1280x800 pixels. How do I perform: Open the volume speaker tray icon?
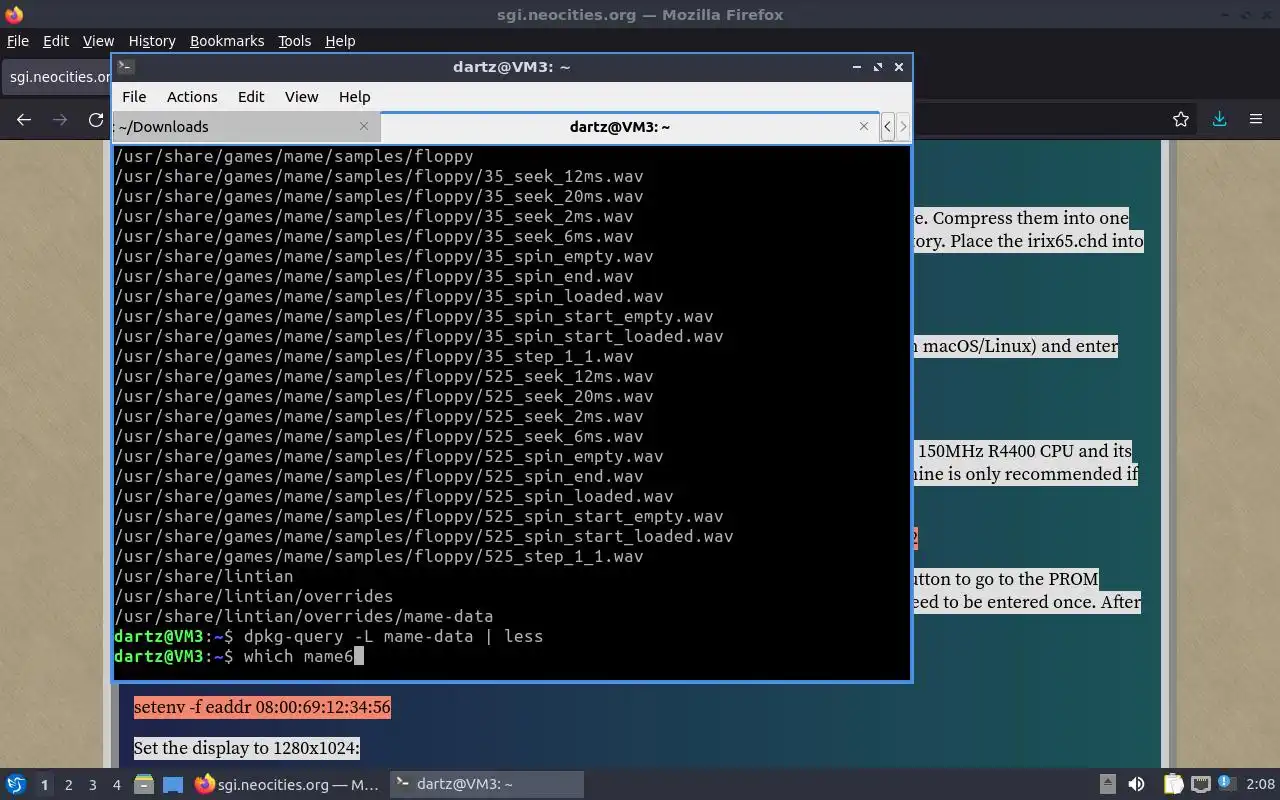[1136, 785]
